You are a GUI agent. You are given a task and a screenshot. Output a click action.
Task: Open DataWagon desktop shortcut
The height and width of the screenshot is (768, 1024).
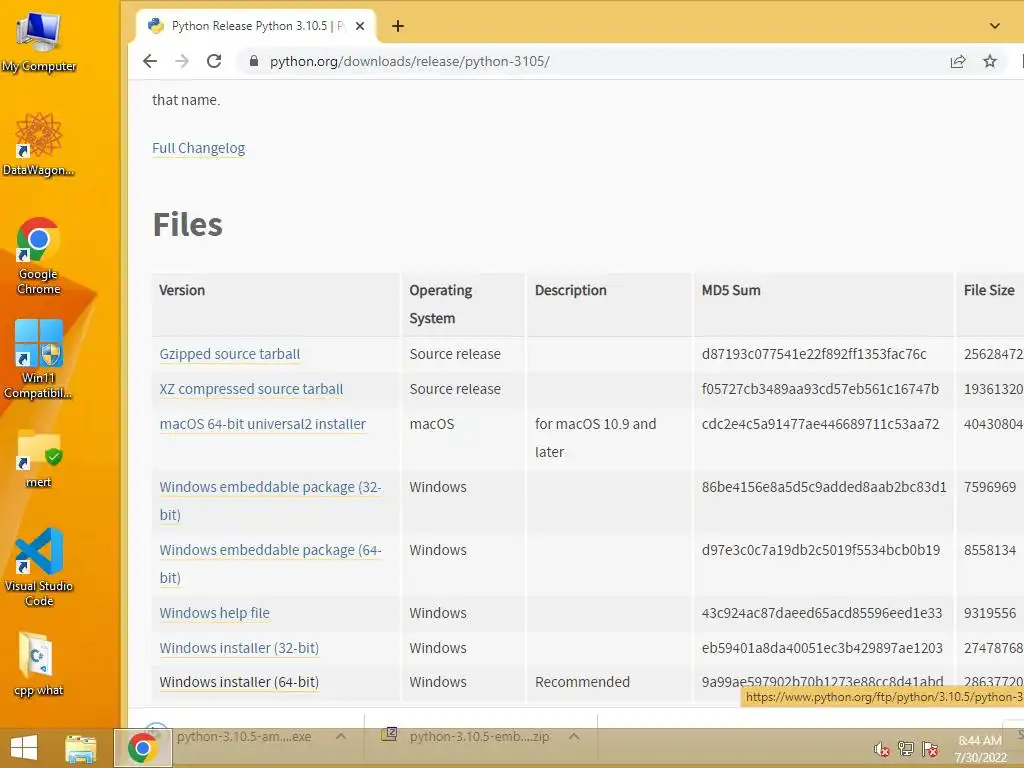pyautogui.click(x=39, y=144)
